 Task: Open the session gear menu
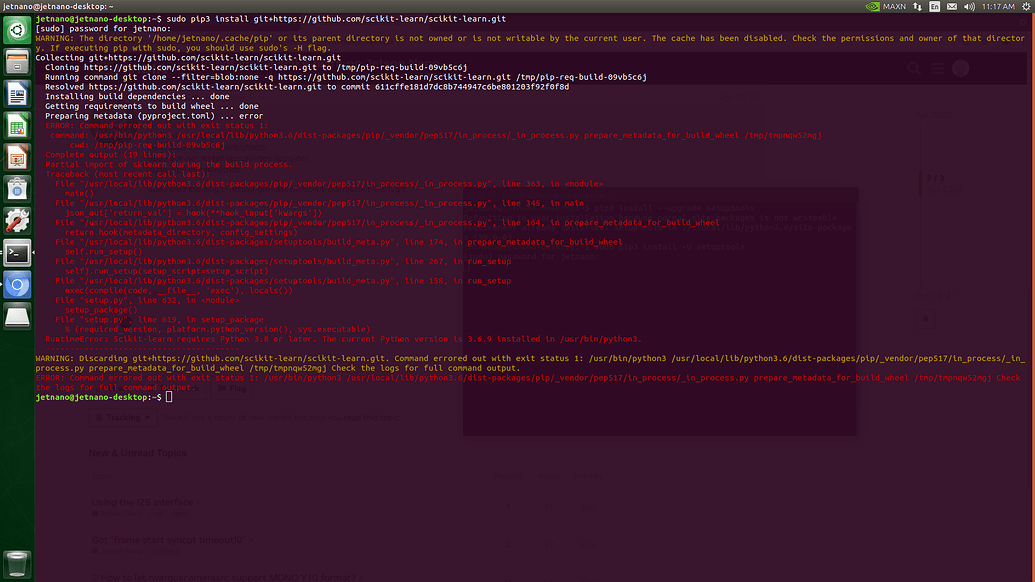(x=1026, y=6)
